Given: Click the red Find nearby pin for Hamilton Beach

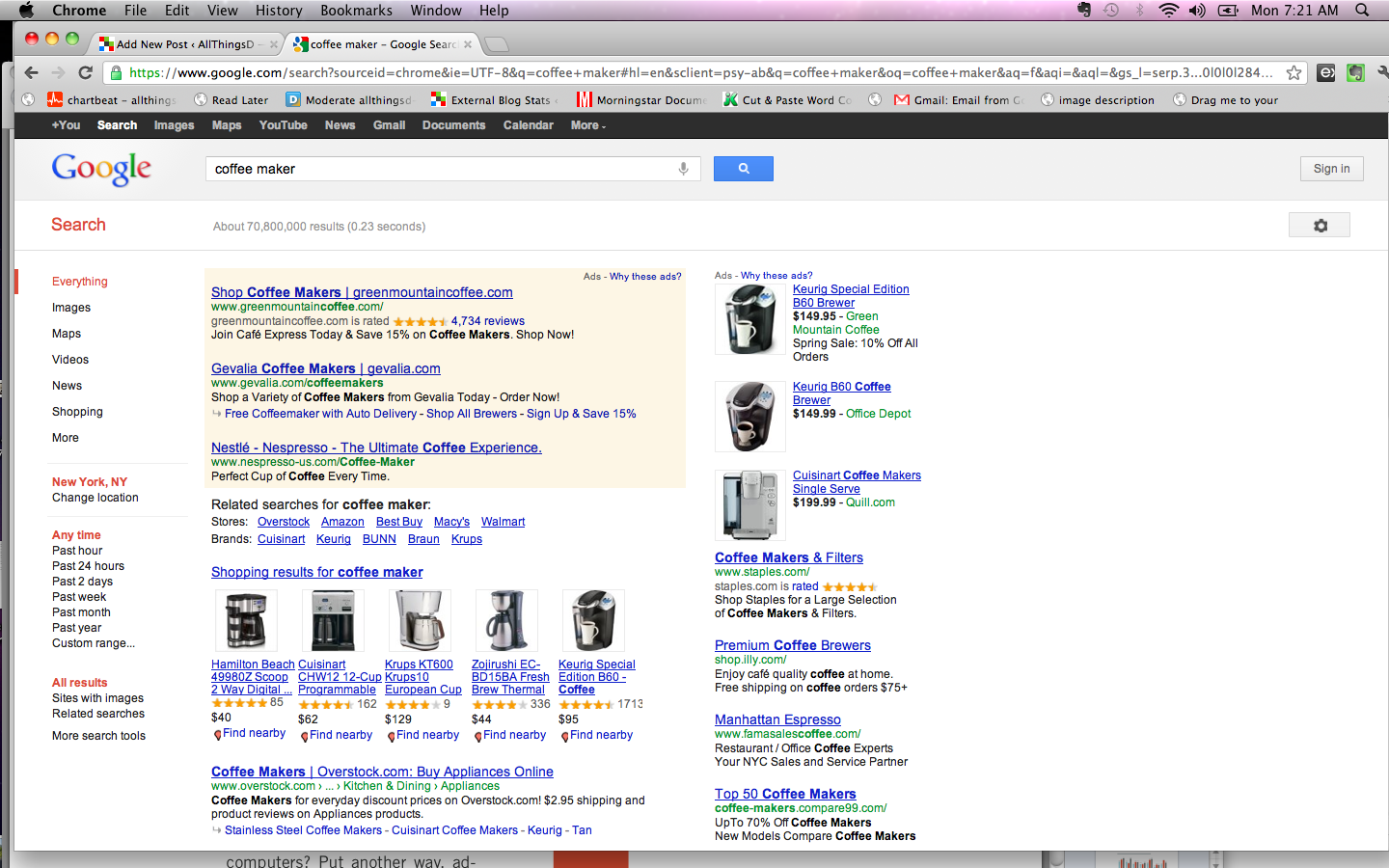Looking at the screenshot, I should pos(217,735).
